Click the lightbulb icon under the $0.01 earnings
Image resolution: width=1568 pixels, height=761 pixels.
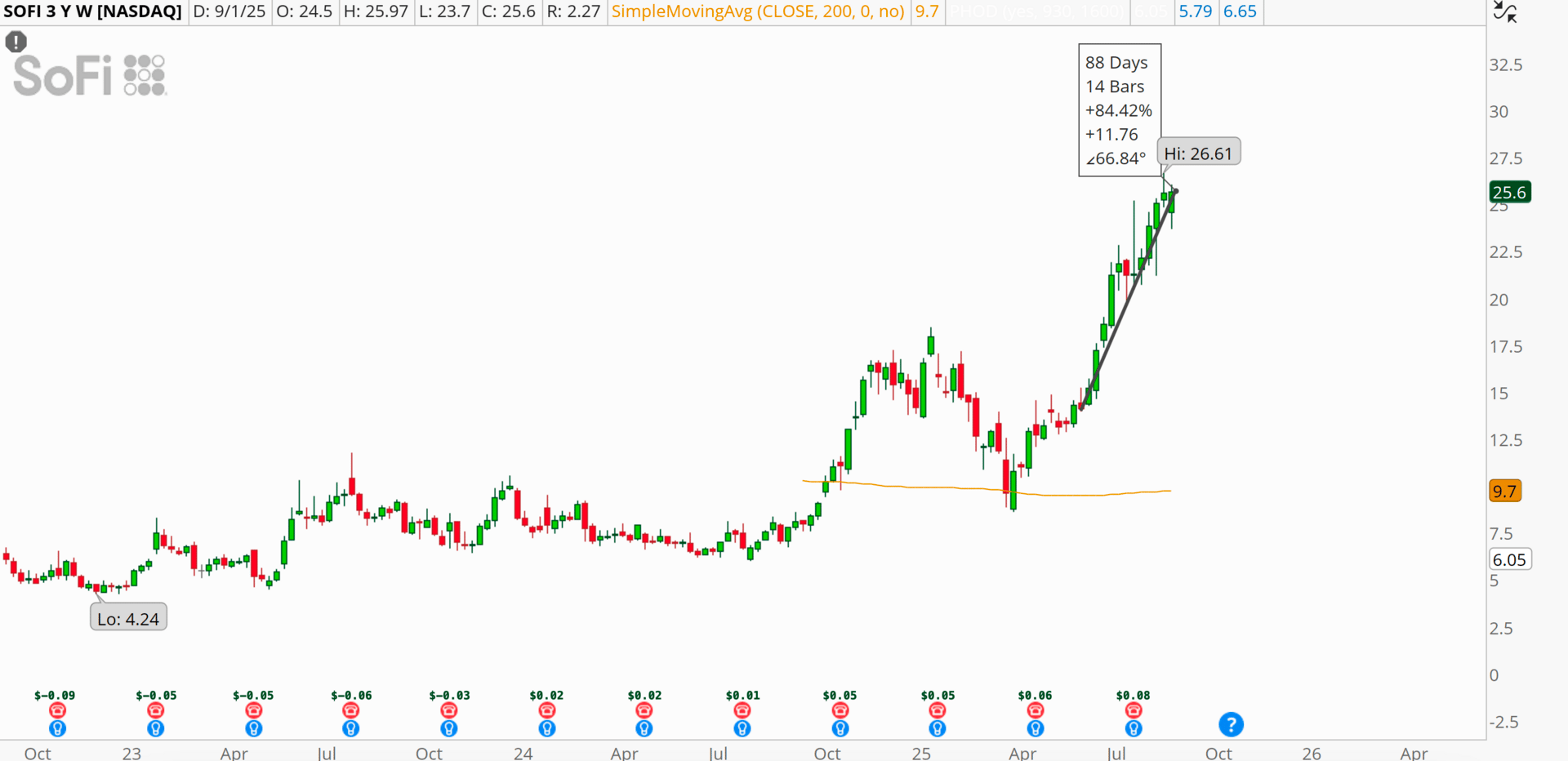click(742, 728)
